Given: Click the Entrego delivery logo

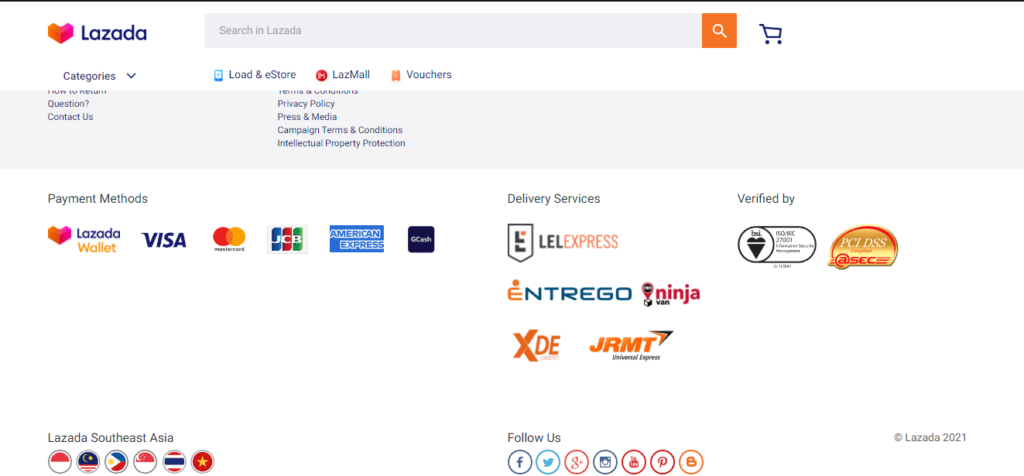Looking at the screenshot, I should [569, 293].
